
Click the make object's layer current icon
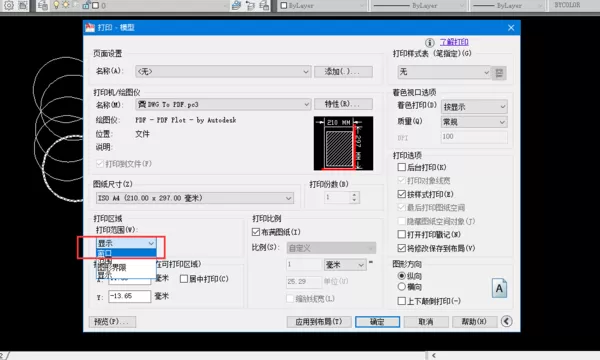tap(236, 5)
